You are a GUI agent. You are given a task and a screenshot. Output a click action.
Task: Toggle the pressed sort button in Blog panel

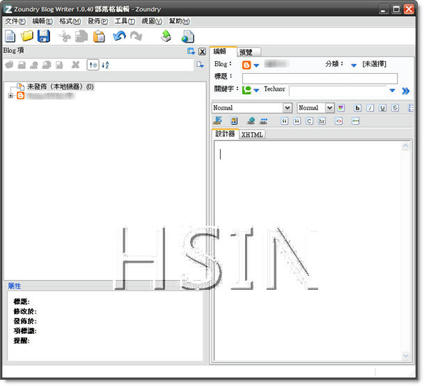click(93, 65)
